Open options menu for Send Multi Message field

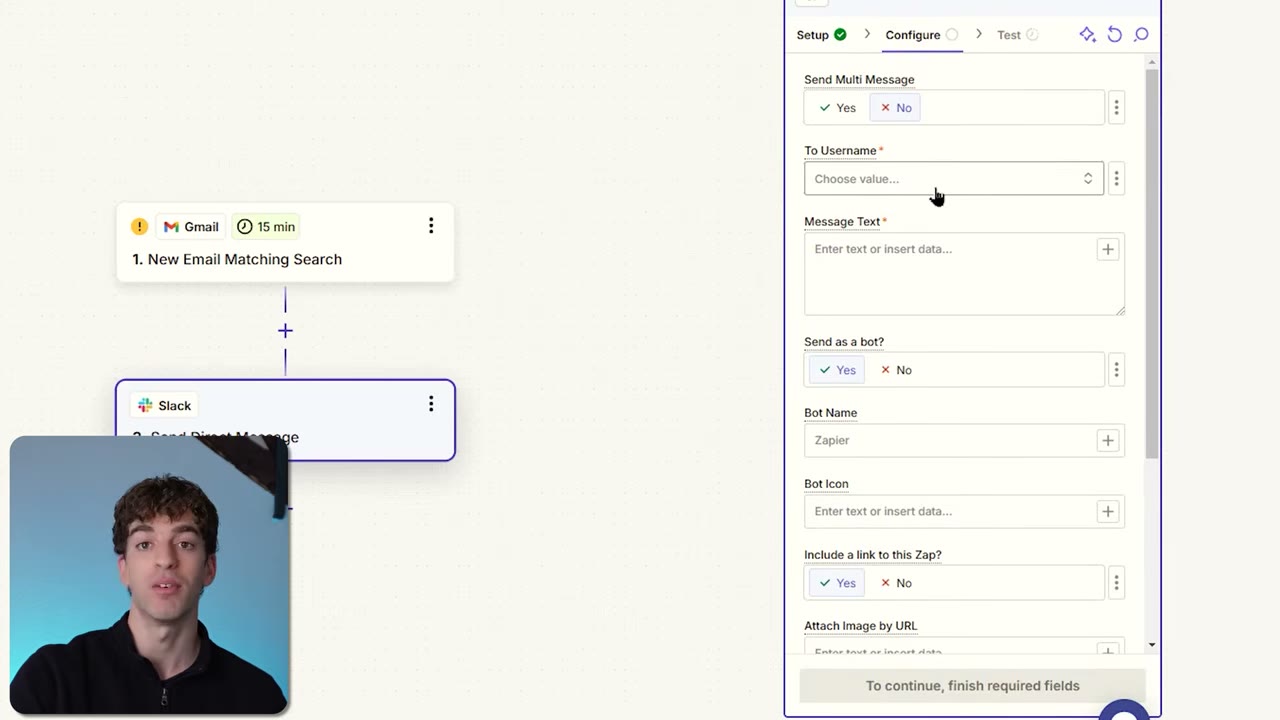[1117, 108]
